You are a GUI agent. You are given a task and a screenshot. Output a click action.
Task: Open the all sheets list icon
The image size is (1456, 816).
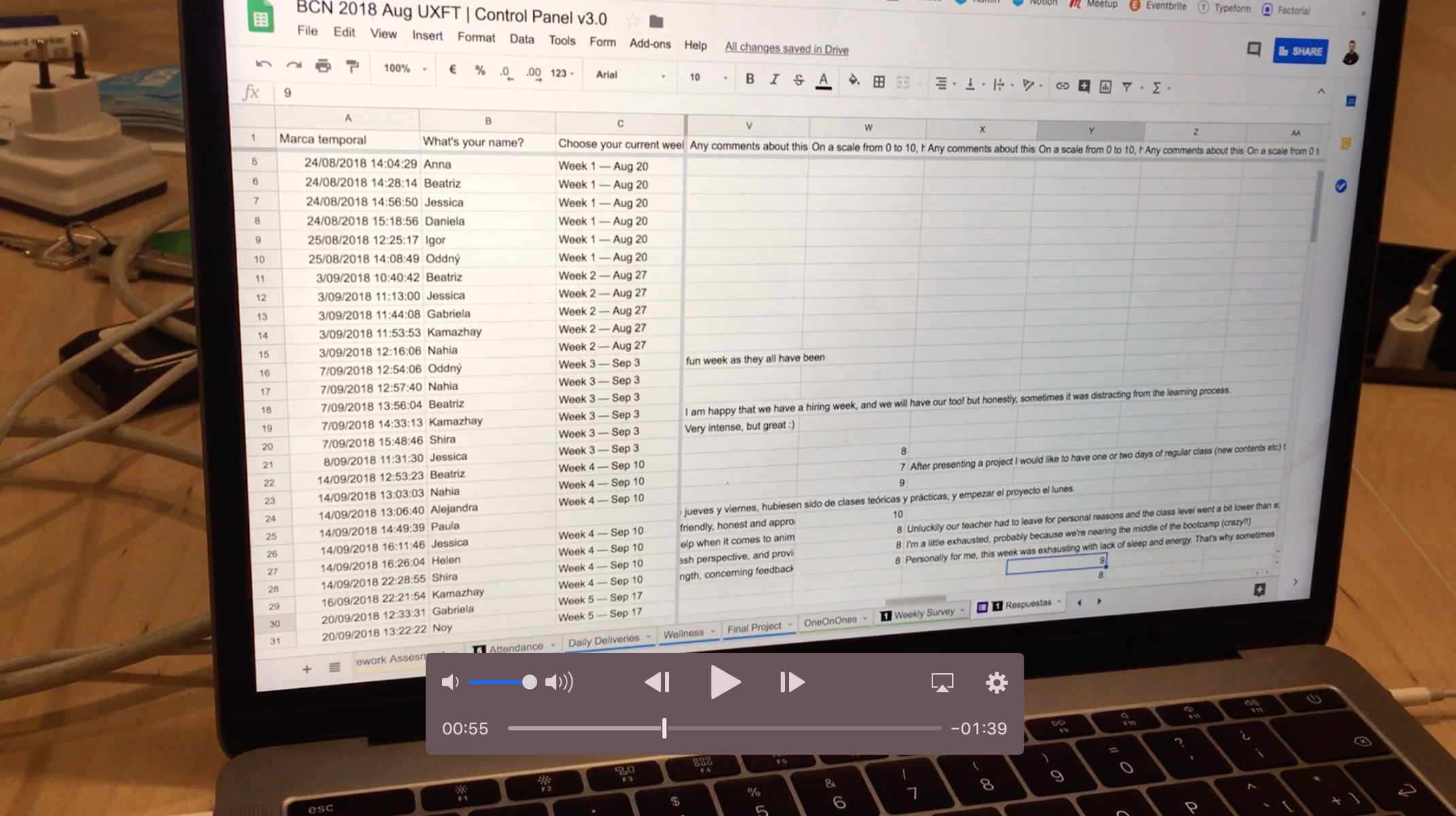tap(335, 668)
